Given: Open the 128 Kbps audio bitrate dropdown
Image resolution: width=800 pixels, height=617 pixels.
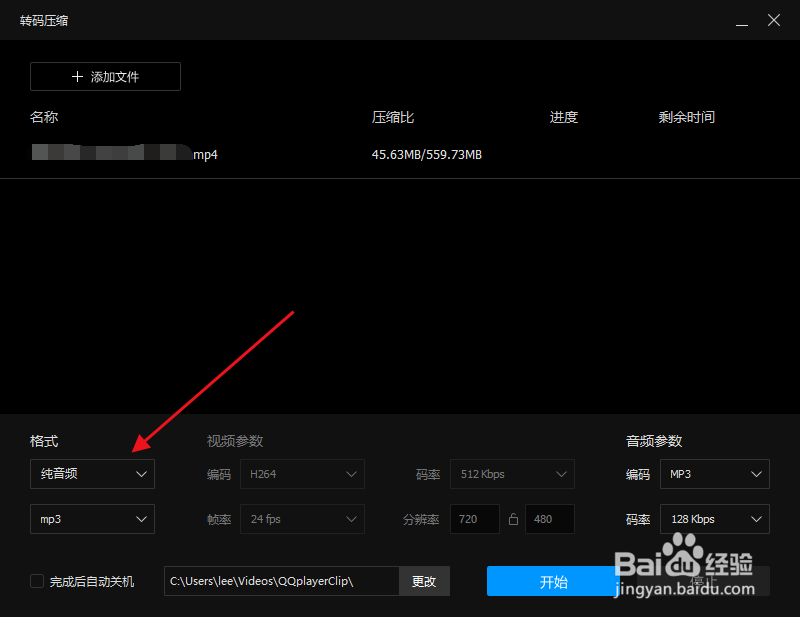Looking at the screenshot, I should coord(714,519).
